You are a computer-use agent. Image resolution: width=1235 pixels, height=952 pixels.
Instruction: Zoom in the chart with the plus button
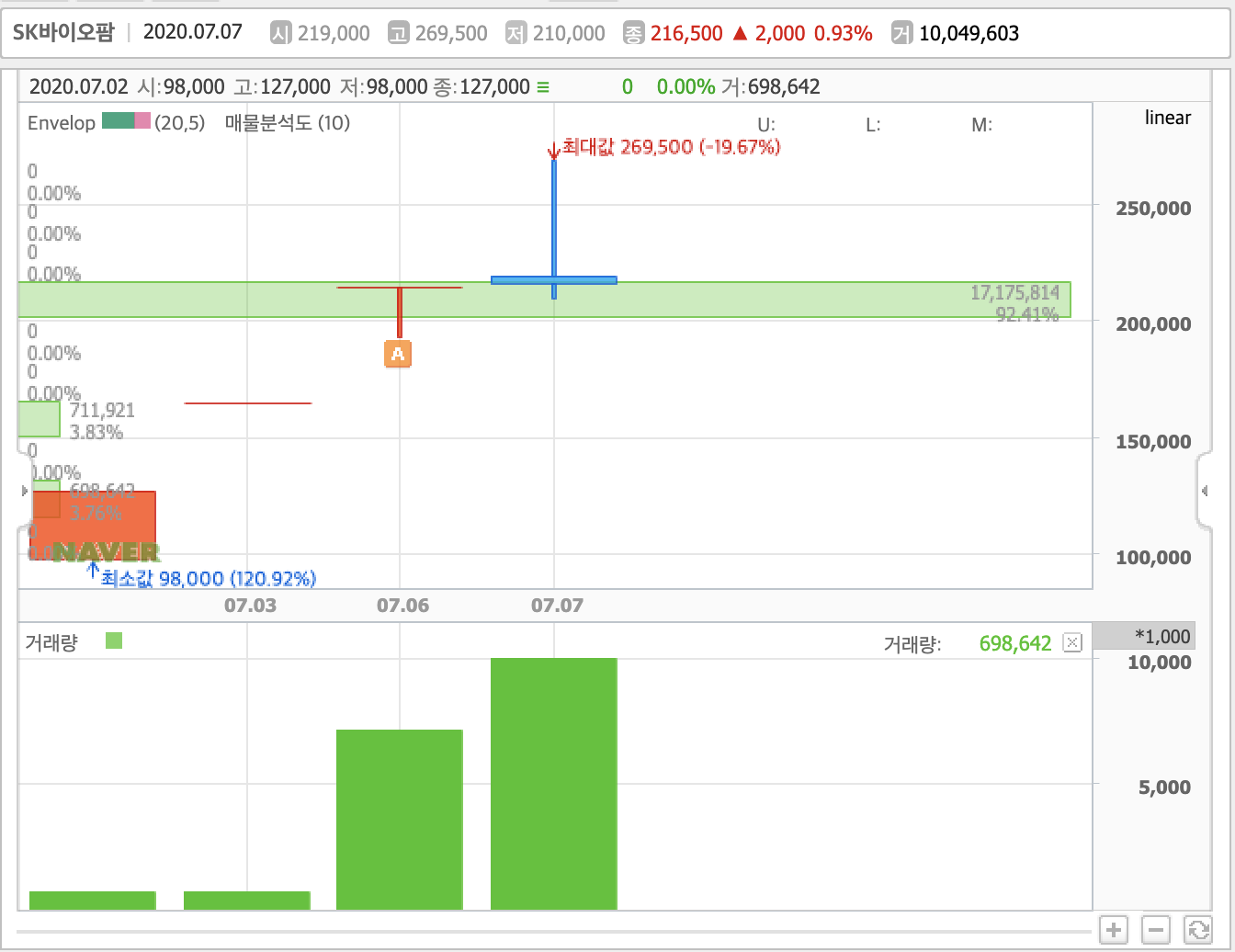point(1114,930)
